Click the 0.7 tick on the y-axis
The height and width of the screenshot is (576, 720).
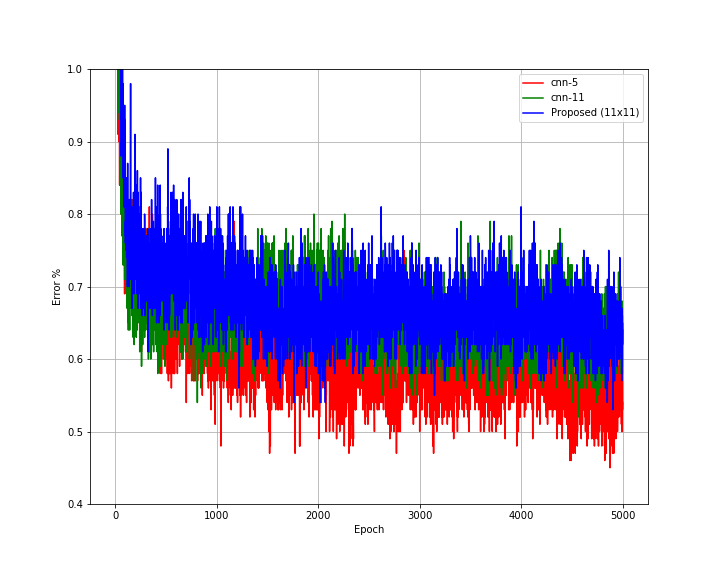(75, 287)
